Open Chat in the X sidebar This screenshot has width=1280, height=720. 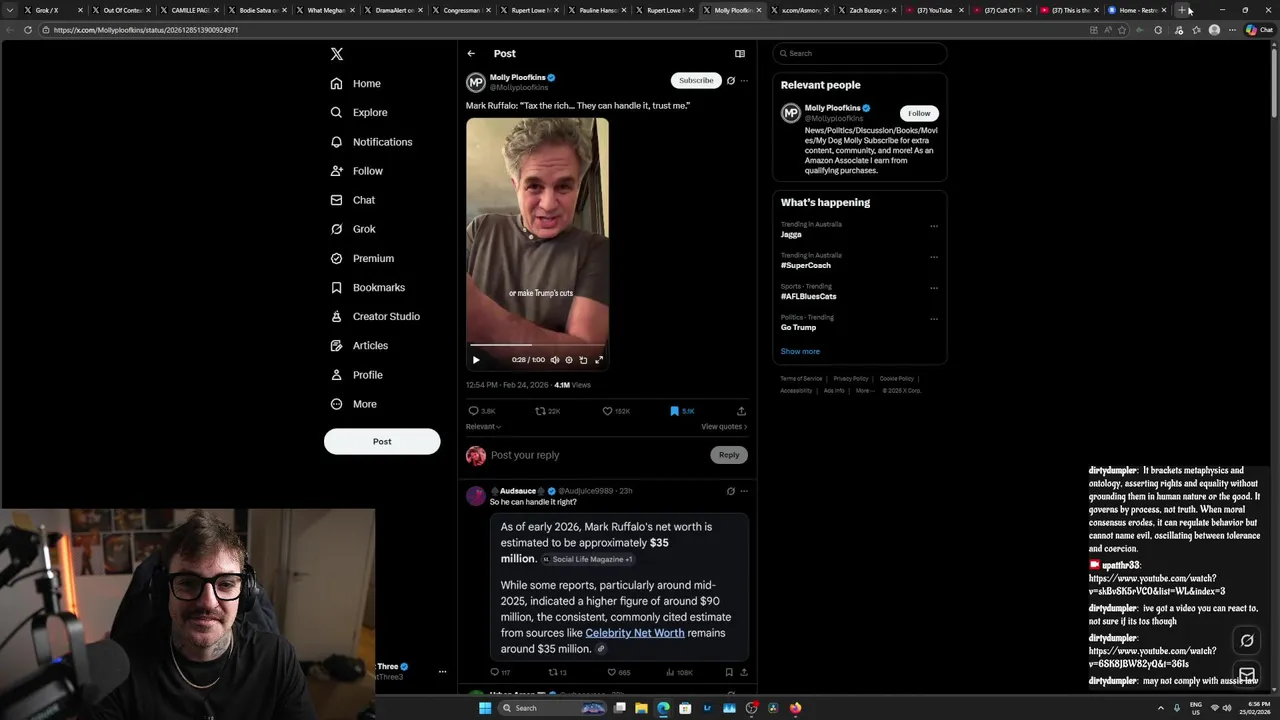353,200
